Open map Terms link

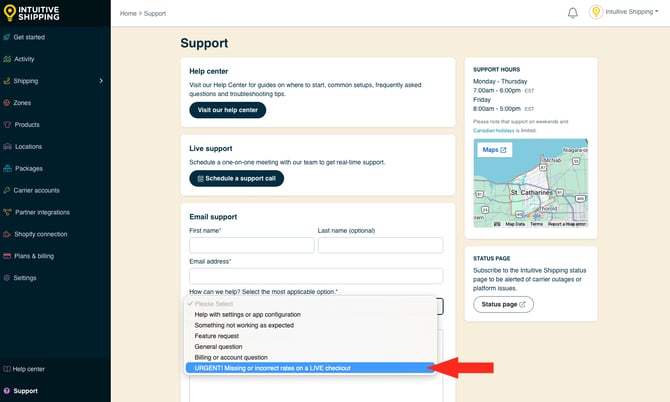point(536,224)
